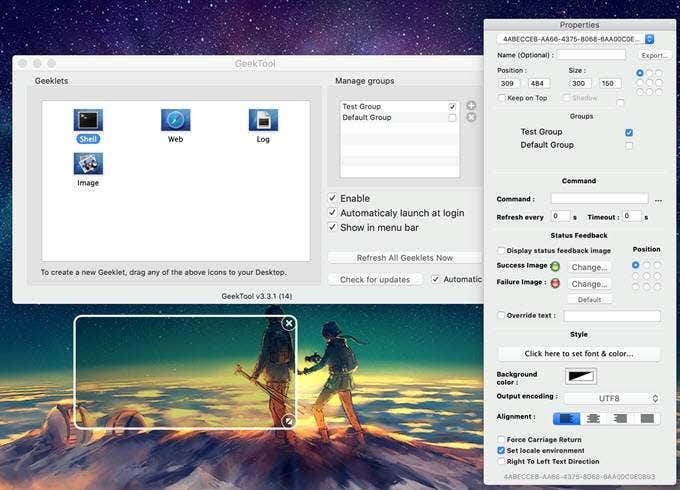680x490 pixels.
Task: Disable Set locale environment
Action: (x=501, y=451)
